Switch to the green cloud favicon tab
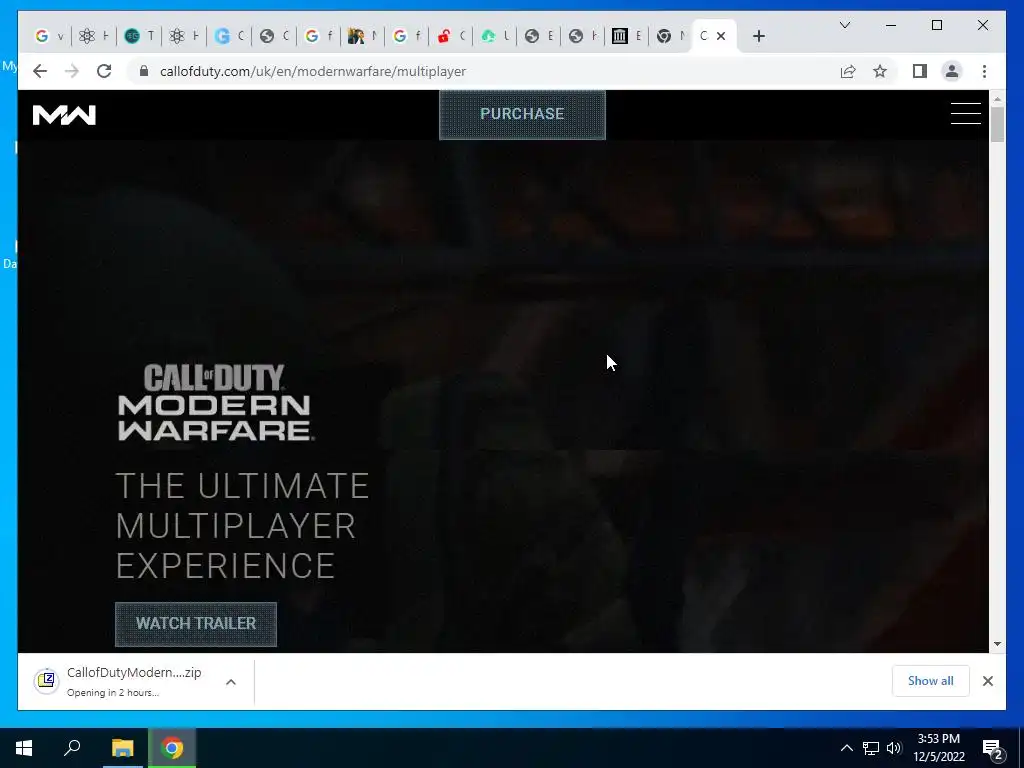1024x768 pixels. click(494, 36)
